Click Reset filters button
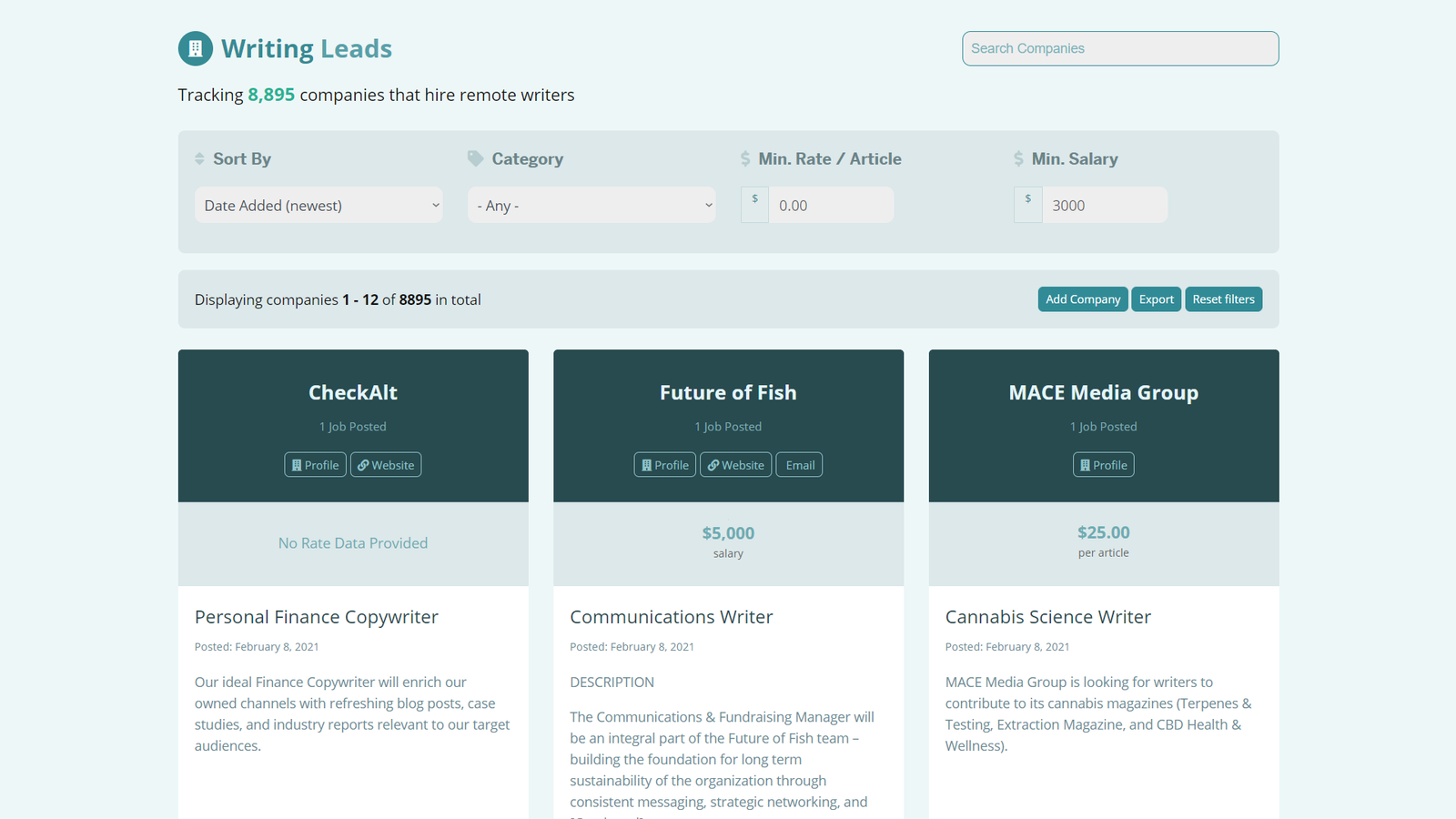1456x819 pixels. coord(1223,299)
